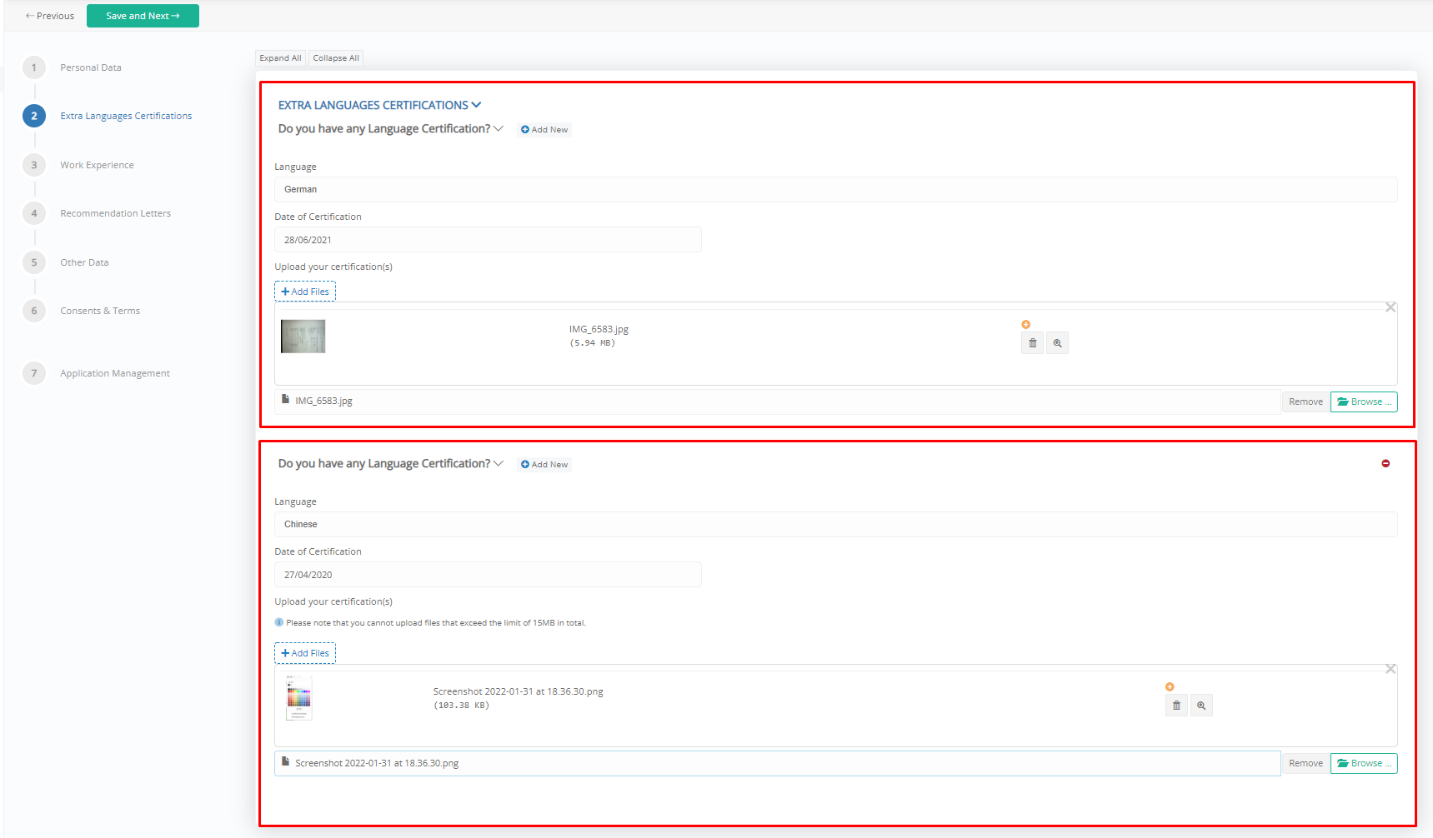Click Expand All button
This screenshot has width=1433, height=838.
click(280, 58)
